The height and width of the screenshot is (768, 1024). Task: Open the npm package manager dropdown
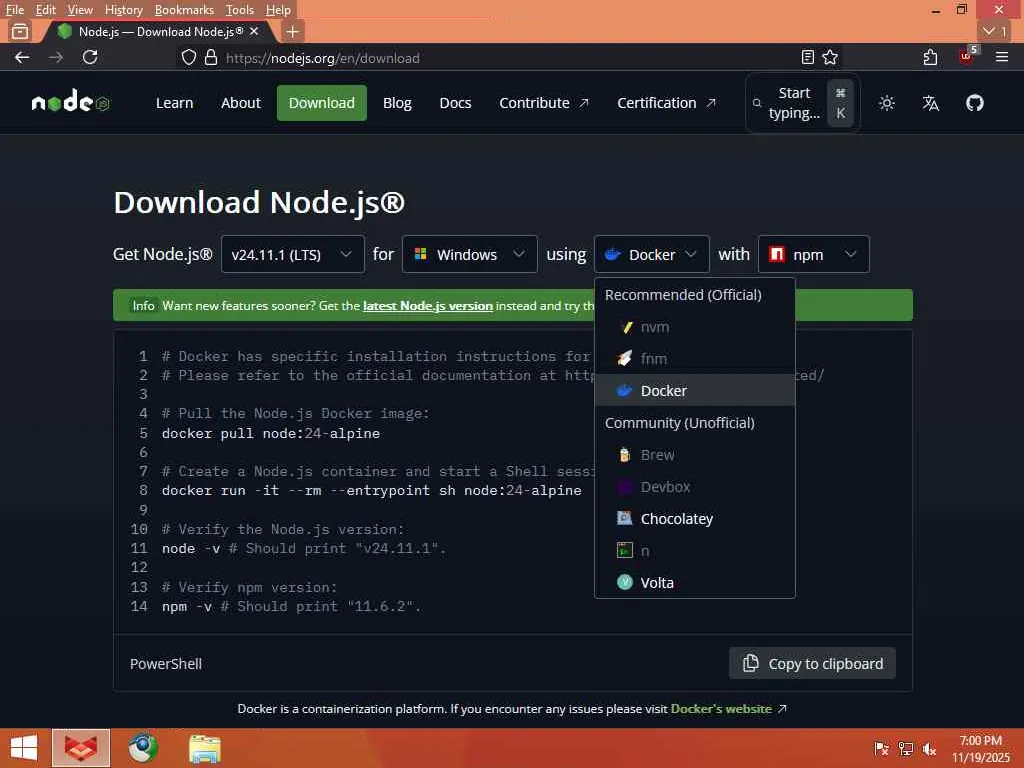coord(813,254)
